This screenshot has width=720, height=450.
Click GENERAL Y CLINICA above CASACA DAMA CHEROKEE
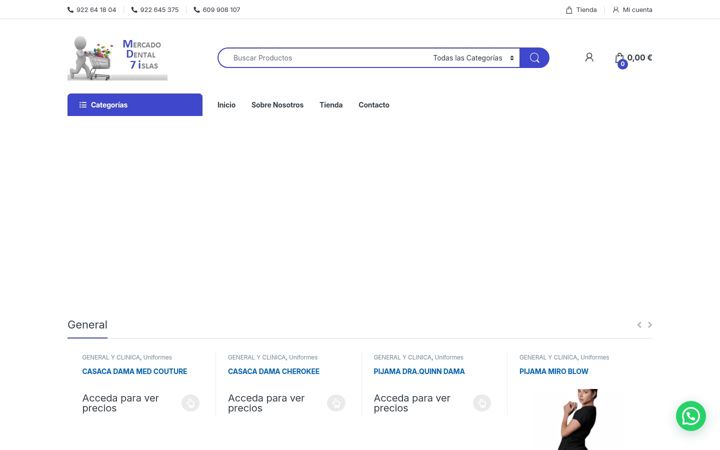[257, 357]
